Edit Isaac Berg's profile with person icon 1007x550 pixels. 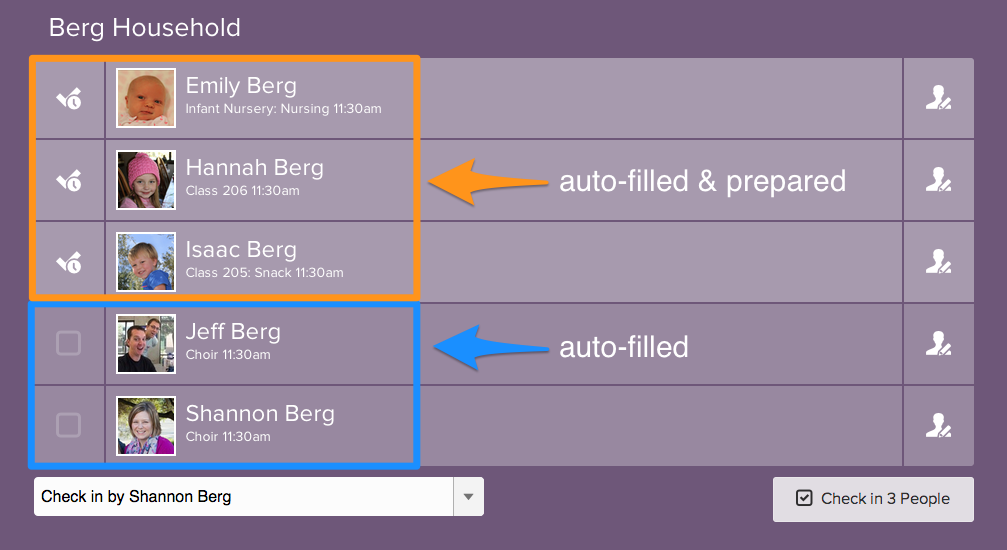938,262
